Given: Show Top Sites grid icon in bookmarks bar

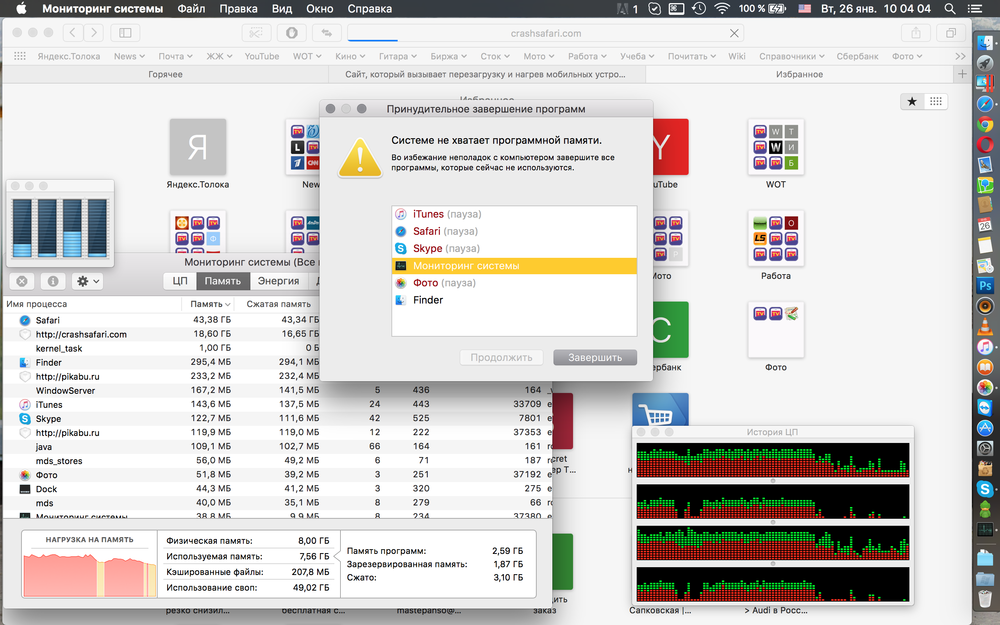Looking at the screenshot, I should tap(20, 56).
